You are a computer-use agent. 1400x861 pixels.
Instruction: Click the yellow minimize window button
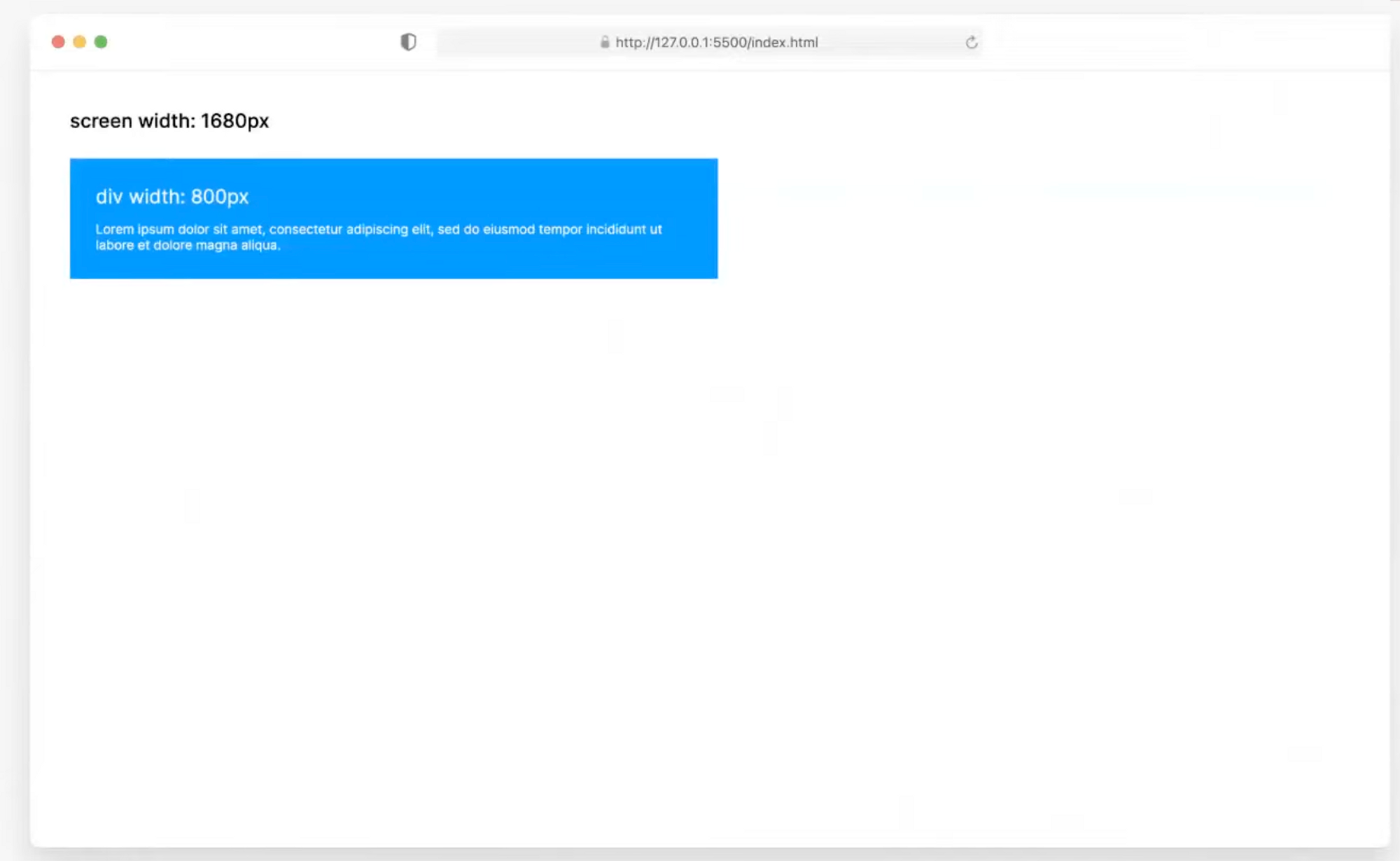(80, 42)
